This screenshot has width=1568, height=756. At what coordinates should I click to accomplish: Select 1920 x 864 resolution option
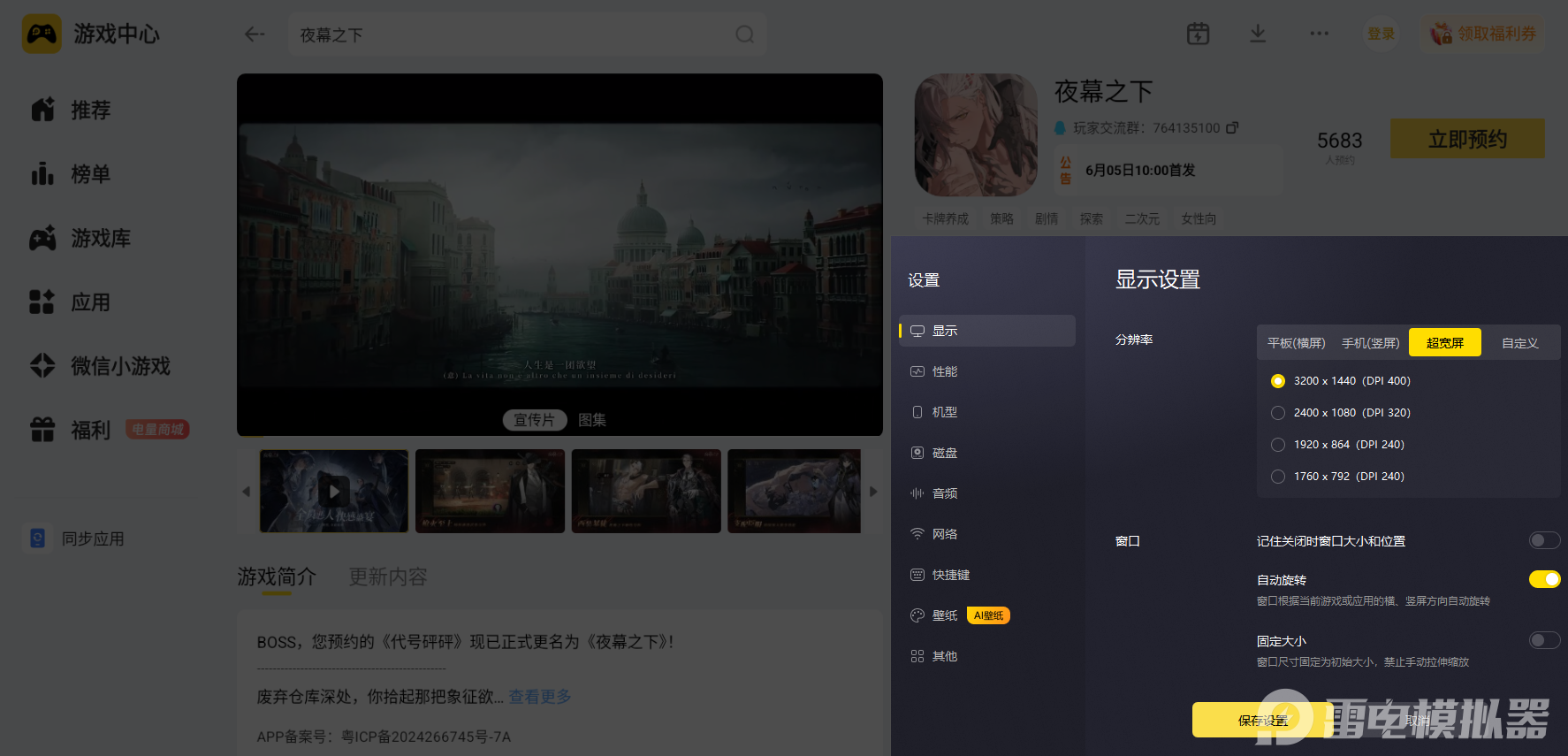(x=1337, y=445)
